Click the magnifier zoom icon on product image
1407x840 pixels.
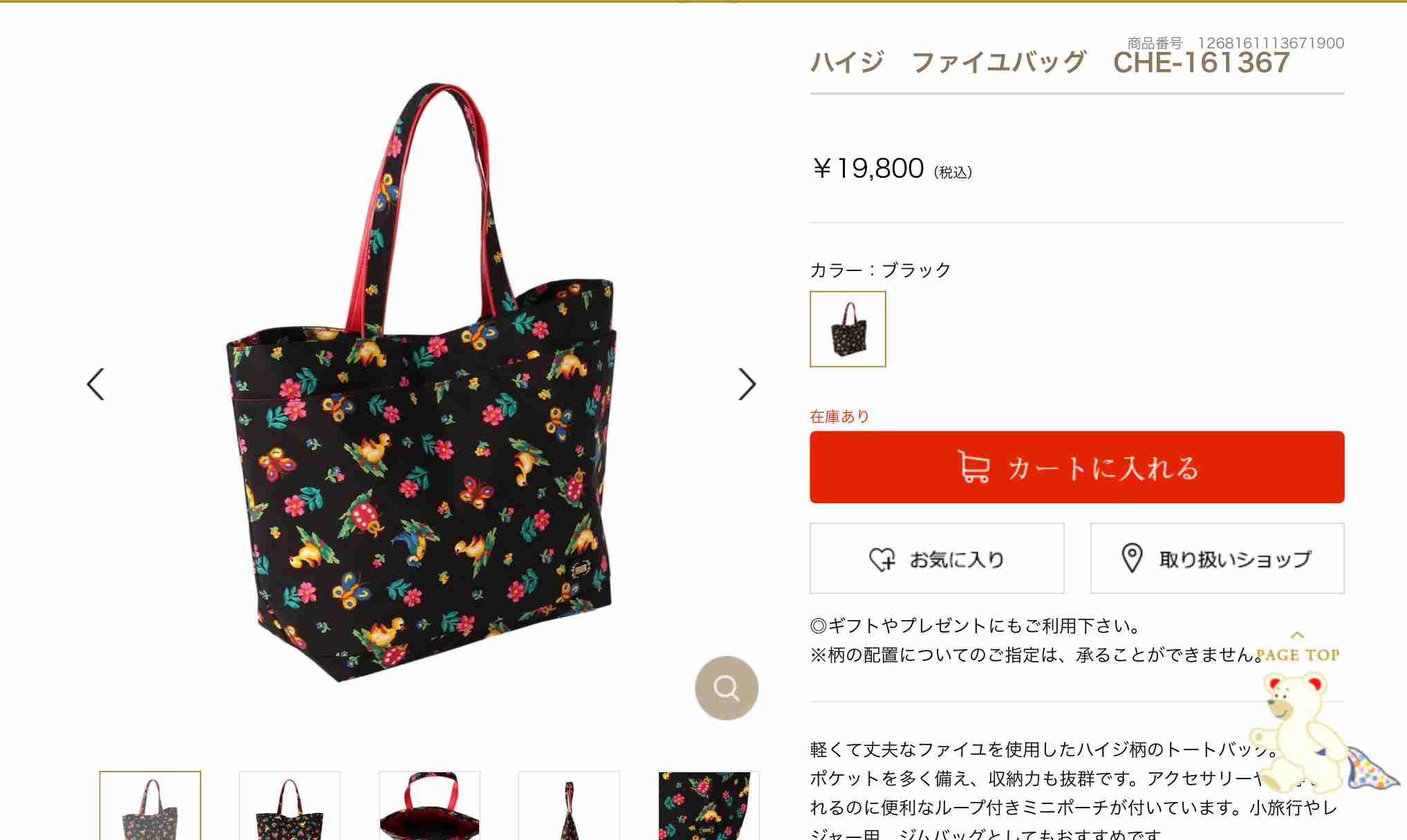click(726, 688)
